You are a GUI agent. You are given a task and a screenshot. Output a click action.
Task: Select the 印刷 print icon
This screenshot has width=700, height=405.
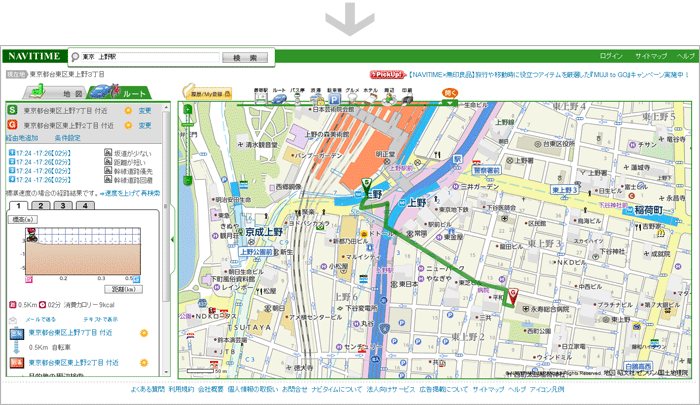407,96
